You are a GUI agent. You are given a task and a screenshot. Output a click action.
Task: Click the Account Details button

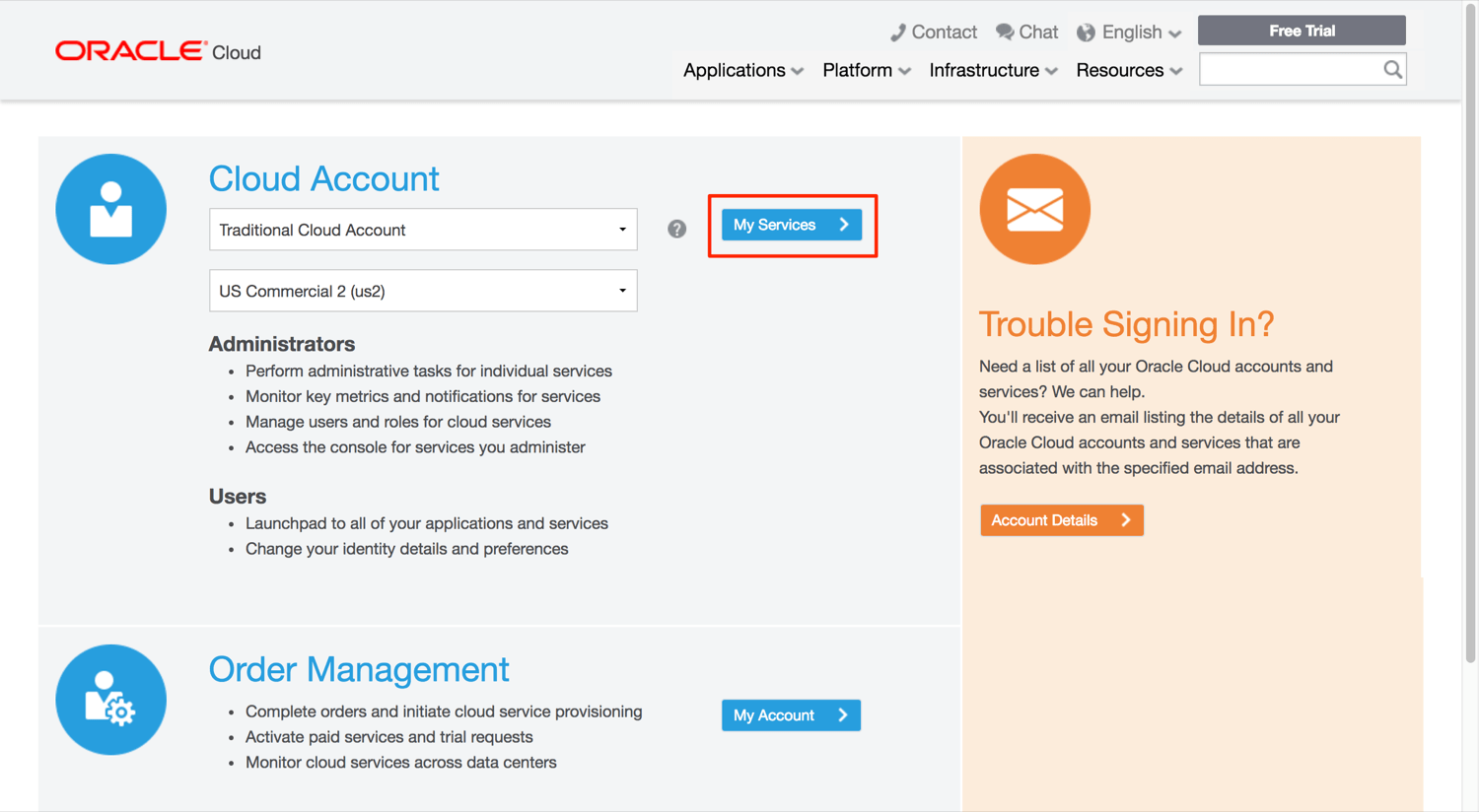(1062, 520)
